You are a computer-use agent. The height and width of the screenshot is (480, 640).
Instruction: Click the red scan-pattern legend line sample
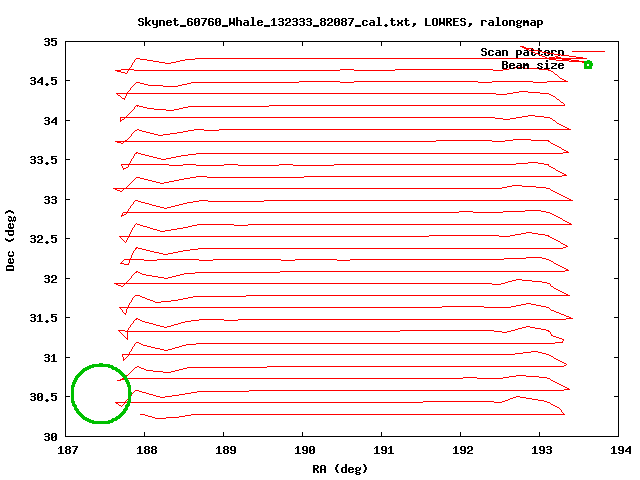588,51
